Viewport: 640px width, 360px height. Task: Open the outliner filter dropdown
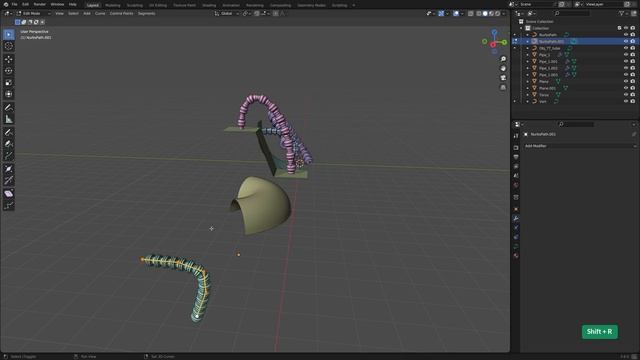point(623,13)
